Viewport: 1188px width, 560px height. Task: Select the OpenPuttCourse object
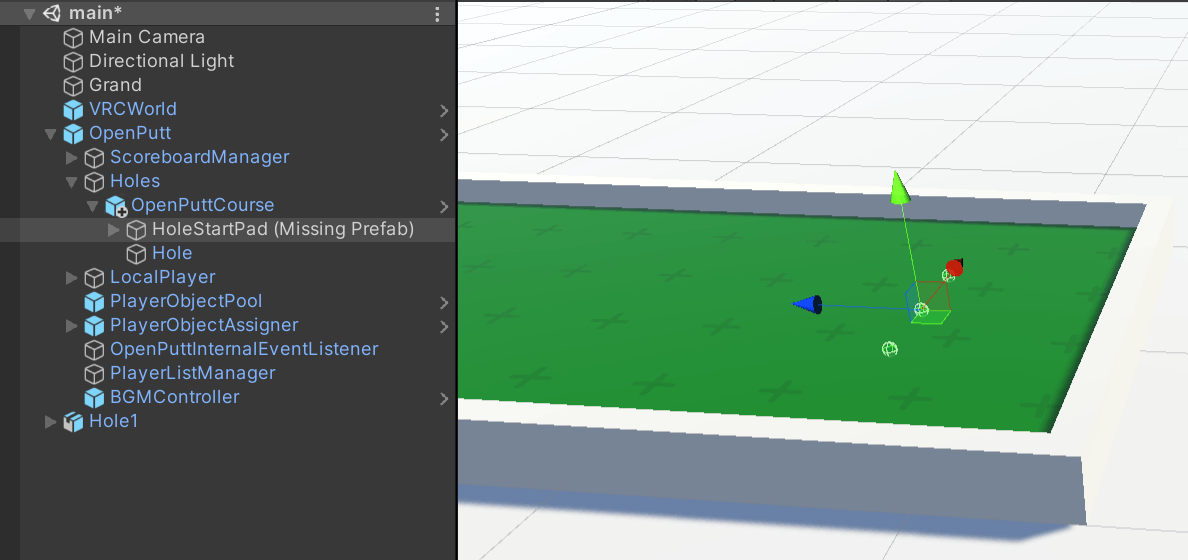(x=203, y=205)
